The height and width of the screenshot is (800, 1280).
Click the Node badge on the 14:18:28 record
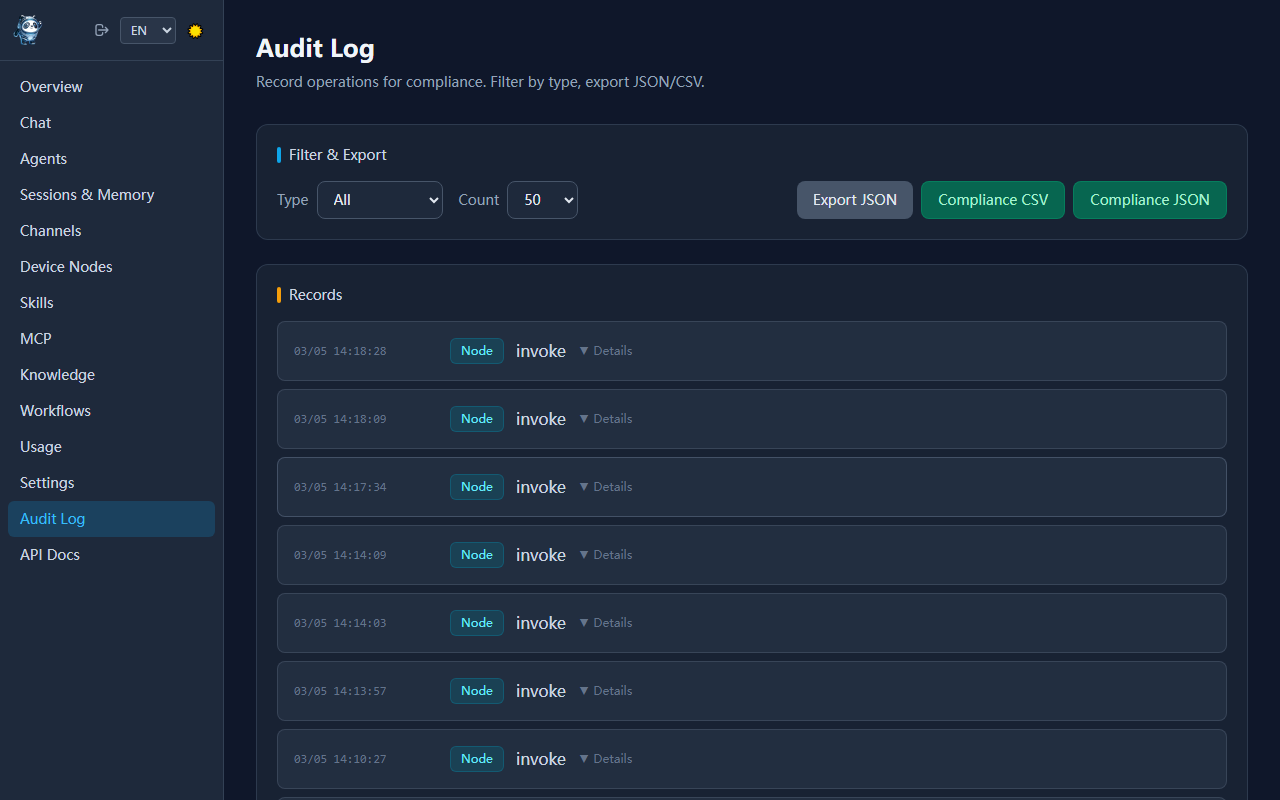click(x=477, y=351)
